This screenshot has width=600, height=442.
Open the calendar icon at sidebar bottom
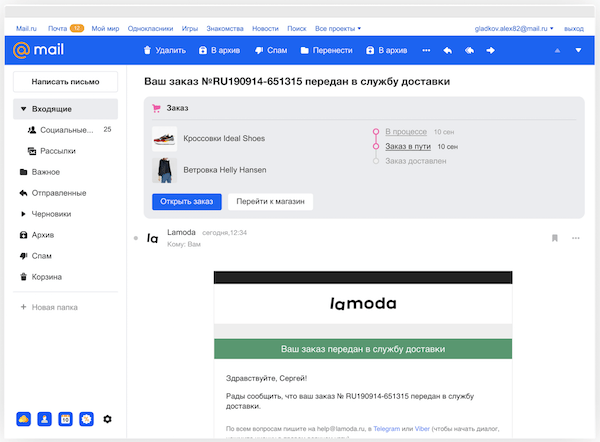65,419
